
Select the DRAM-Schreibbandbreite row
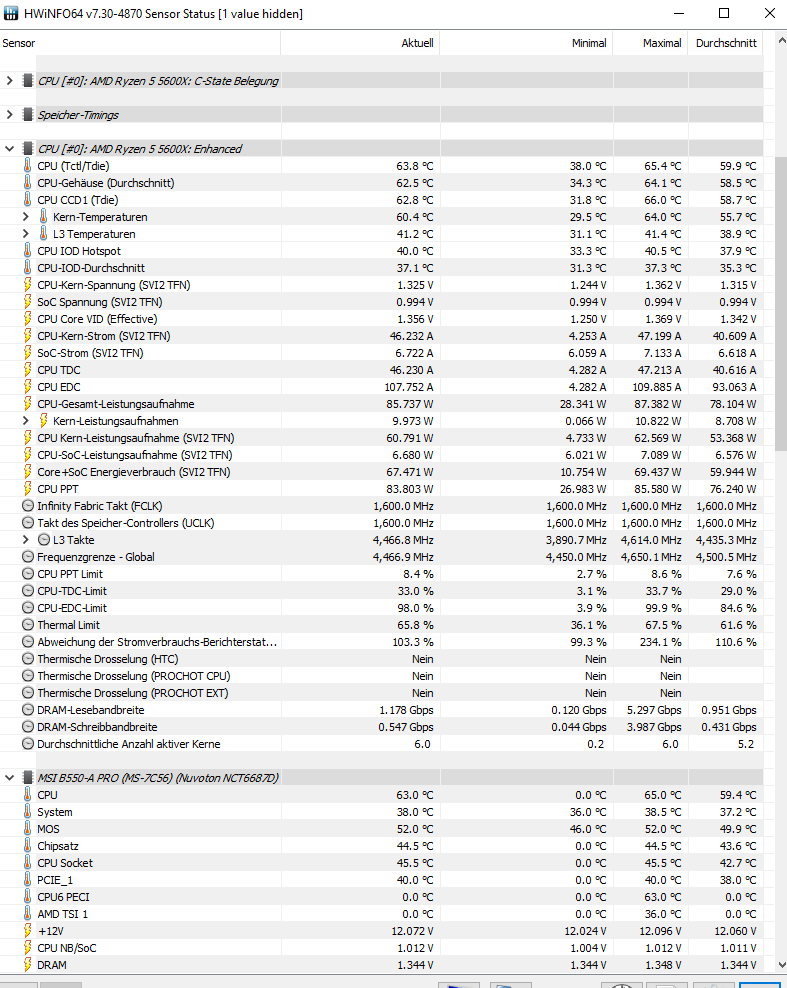382,727
